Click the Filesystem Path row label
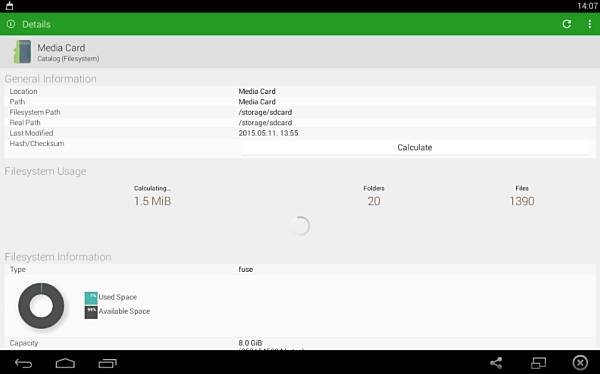Image resolution: width=600 pixels, height=374 pixels. click(x=35, y=112)
